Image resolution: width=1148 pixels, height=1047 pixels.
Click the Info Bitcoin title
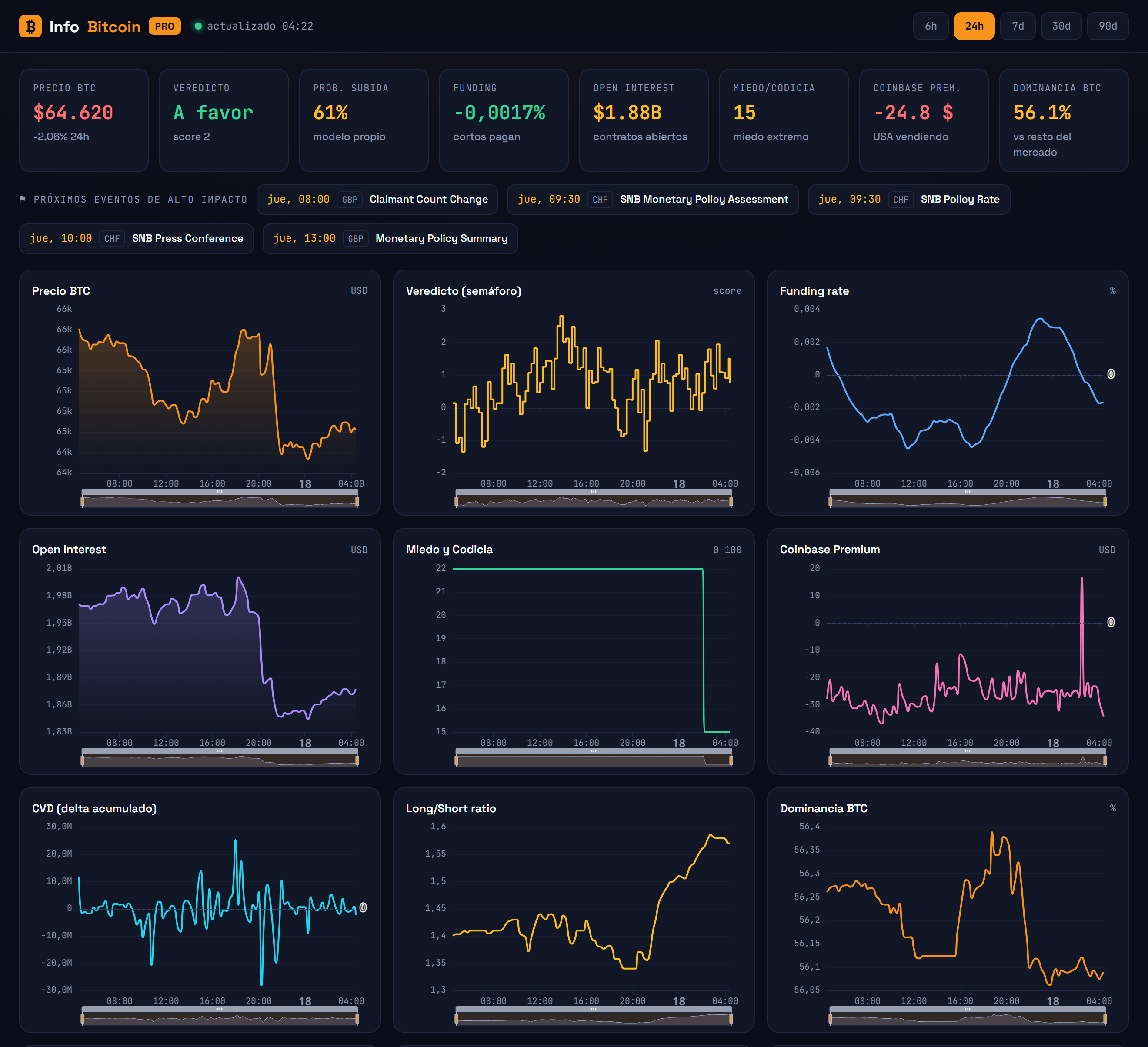[94, 27]
